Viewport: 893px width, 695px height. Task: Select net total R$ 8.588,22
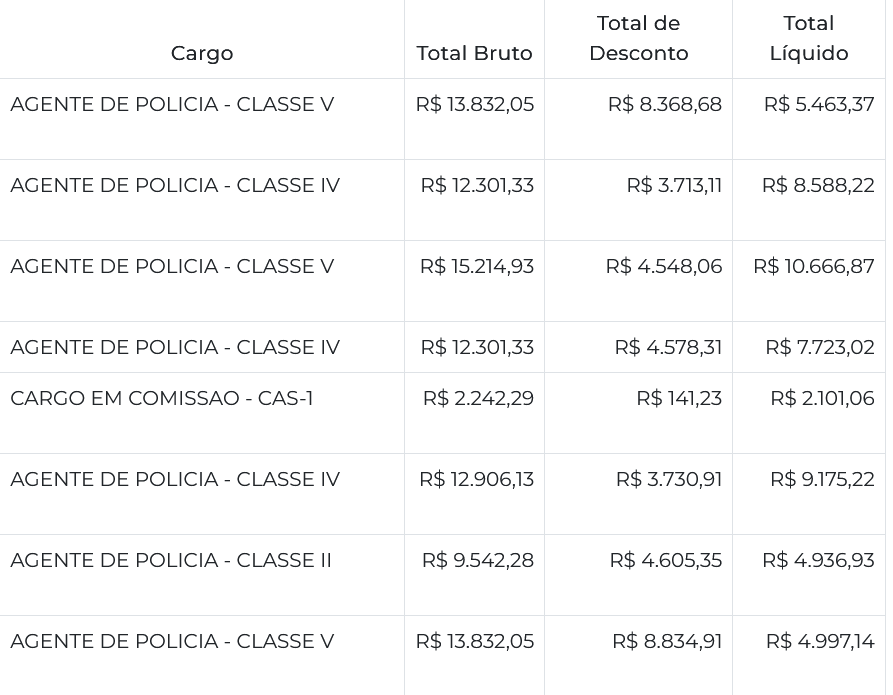click(818, 185)
